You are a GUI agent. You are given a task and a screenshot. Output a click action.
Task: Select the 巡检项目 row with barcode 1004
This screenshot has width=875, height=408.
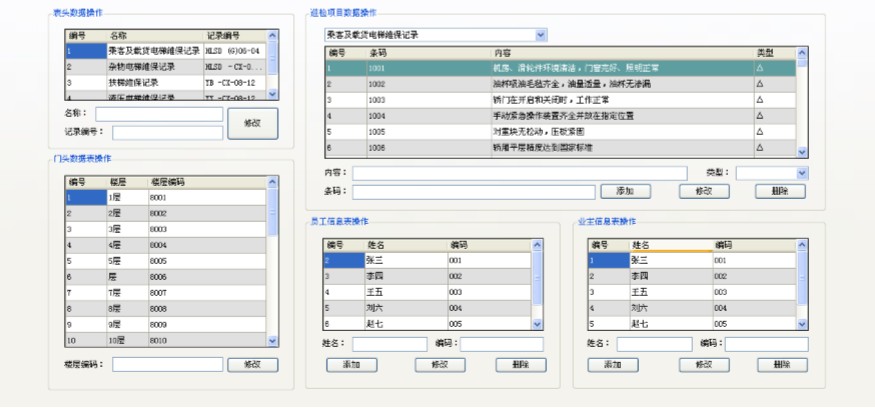561,116
